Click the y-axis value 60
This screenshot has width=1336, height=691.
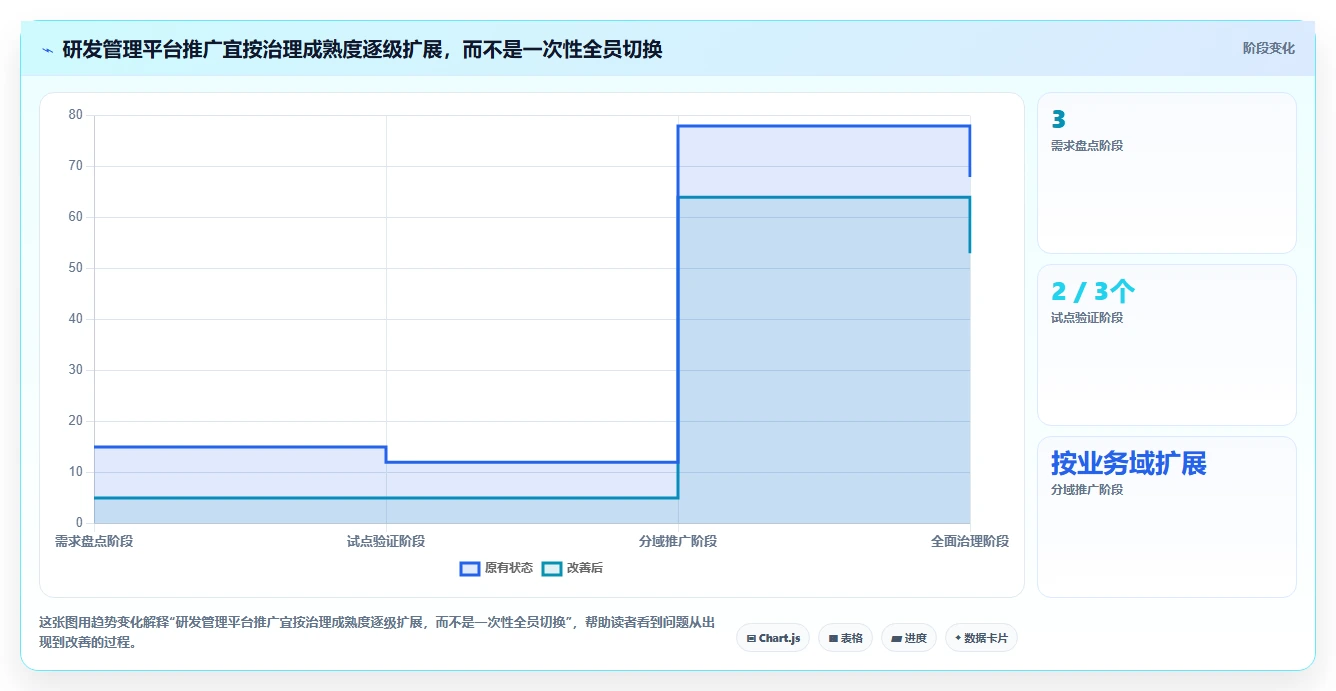(x=76, y=217)
